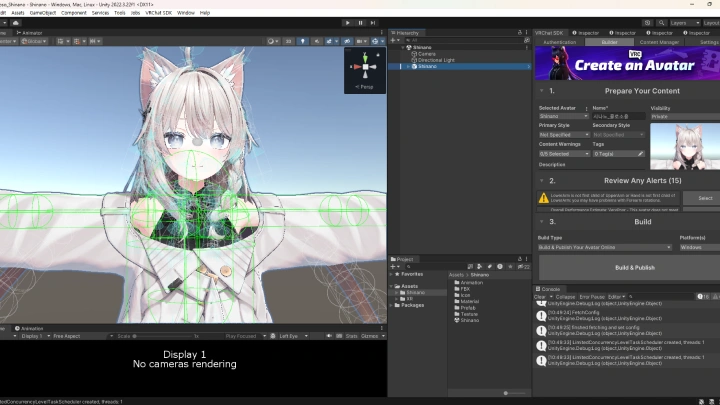Open the Build Type dropdown
720x405 pixels.
(605, 248)
